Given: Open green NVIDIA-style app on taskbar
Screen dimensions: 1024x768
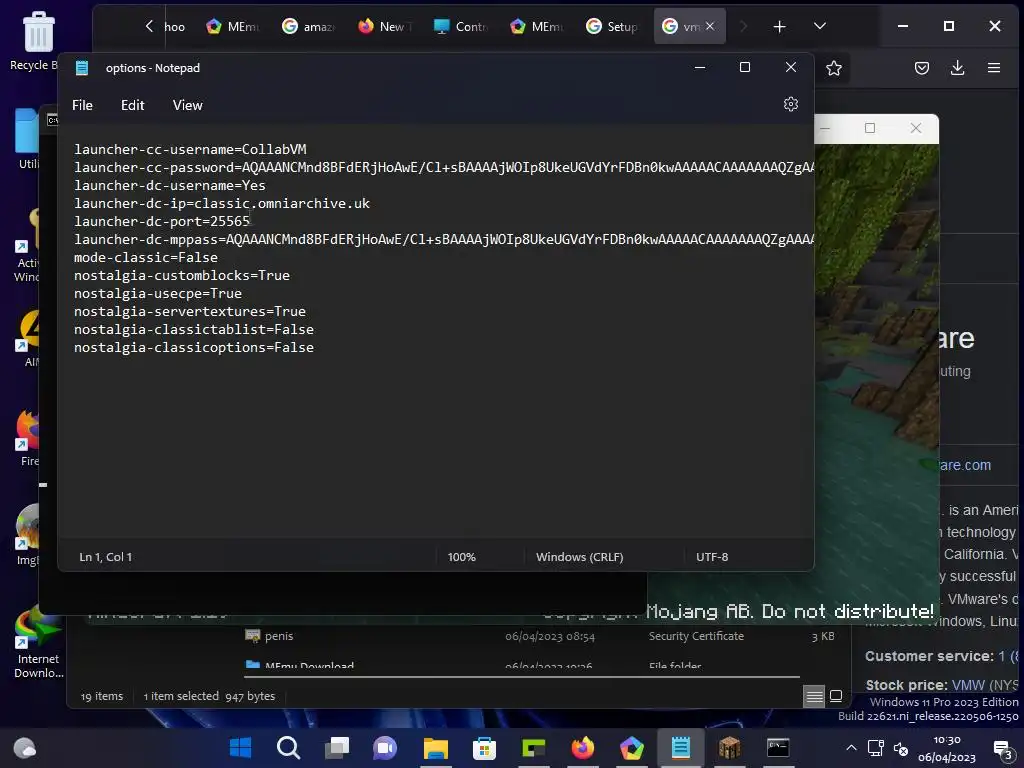Looking at the screenshot, I should click(534, 748).
